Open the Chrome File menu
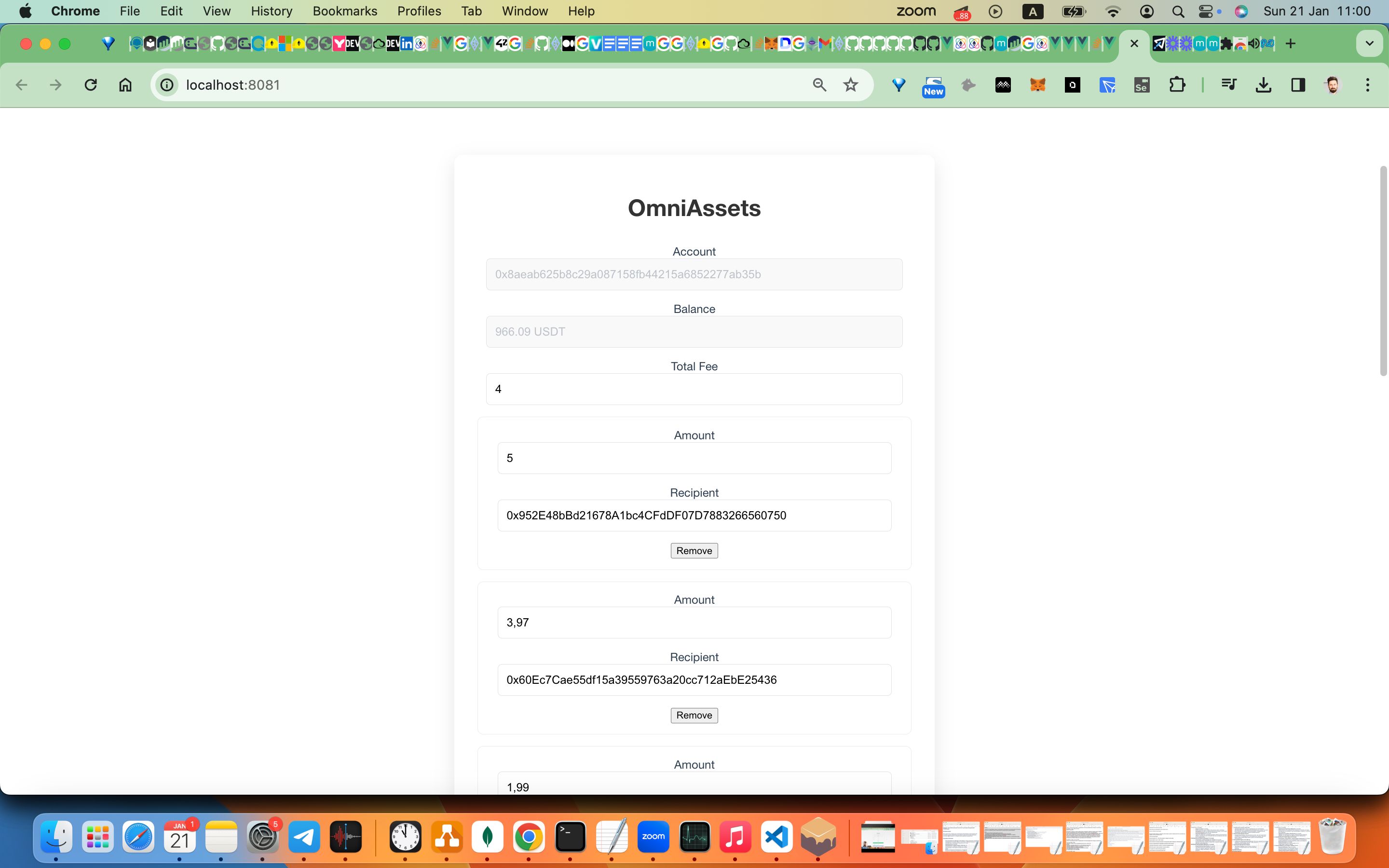The height and width of the screenshot is (868, 1389). [x=130, y=11]
